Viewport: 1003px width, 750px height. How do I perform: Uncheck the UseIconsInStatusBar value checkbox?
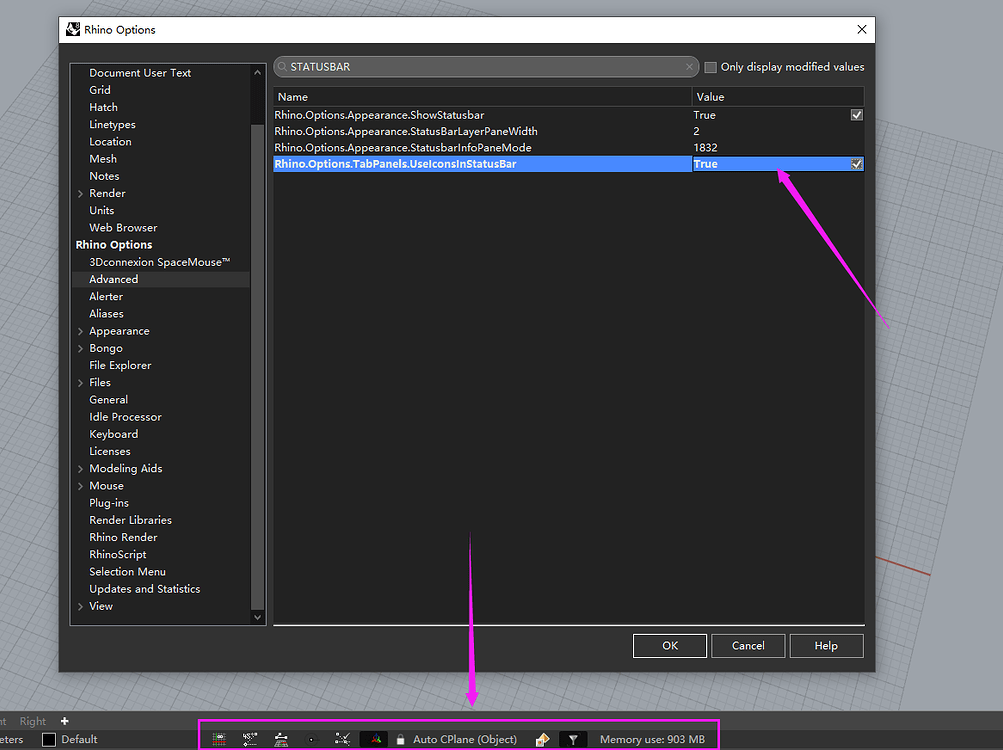point(856,164)
